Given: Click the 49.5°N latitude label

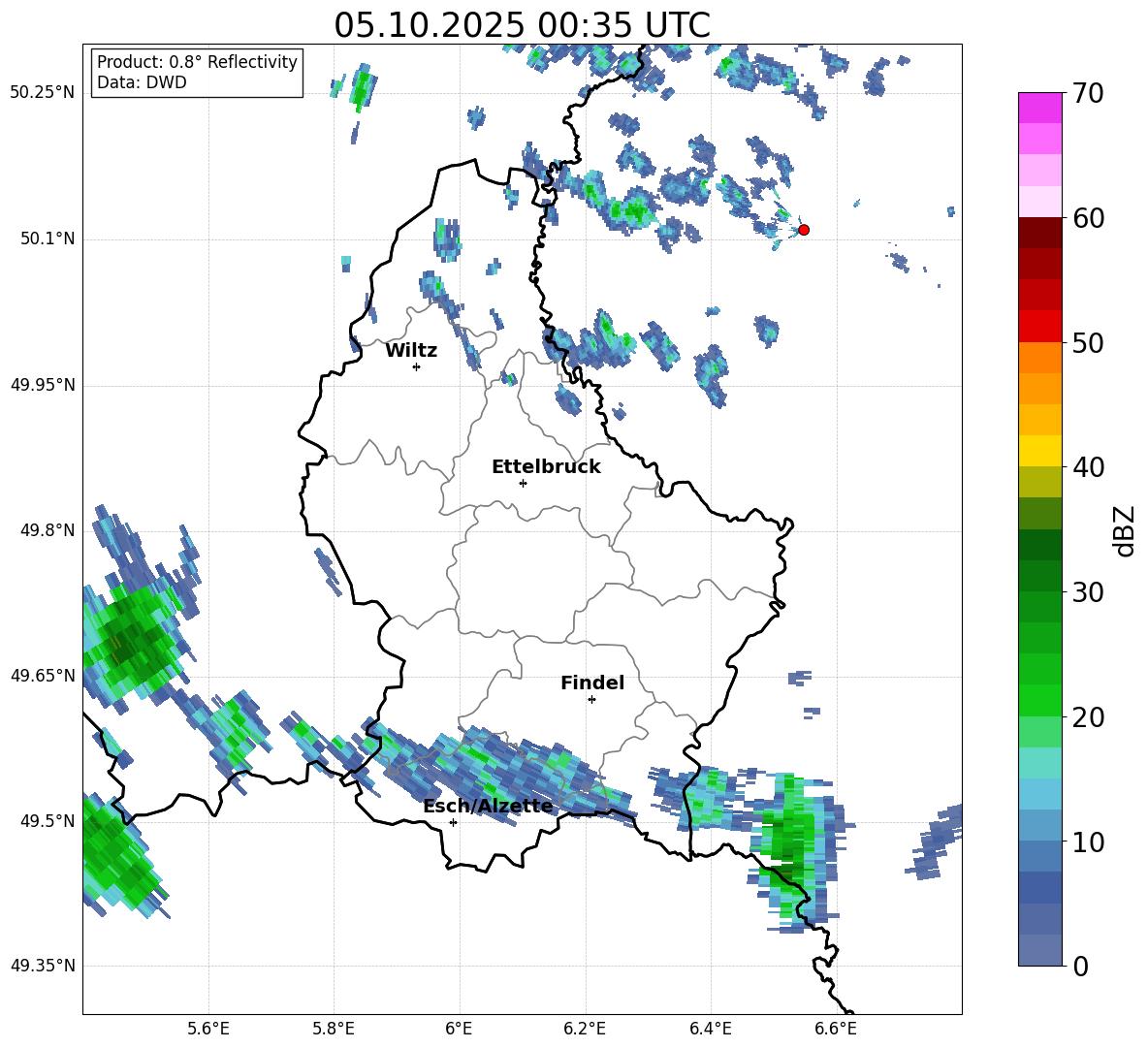Looking at the screenshot, I should pyautogui.click(x=48, y=821).
